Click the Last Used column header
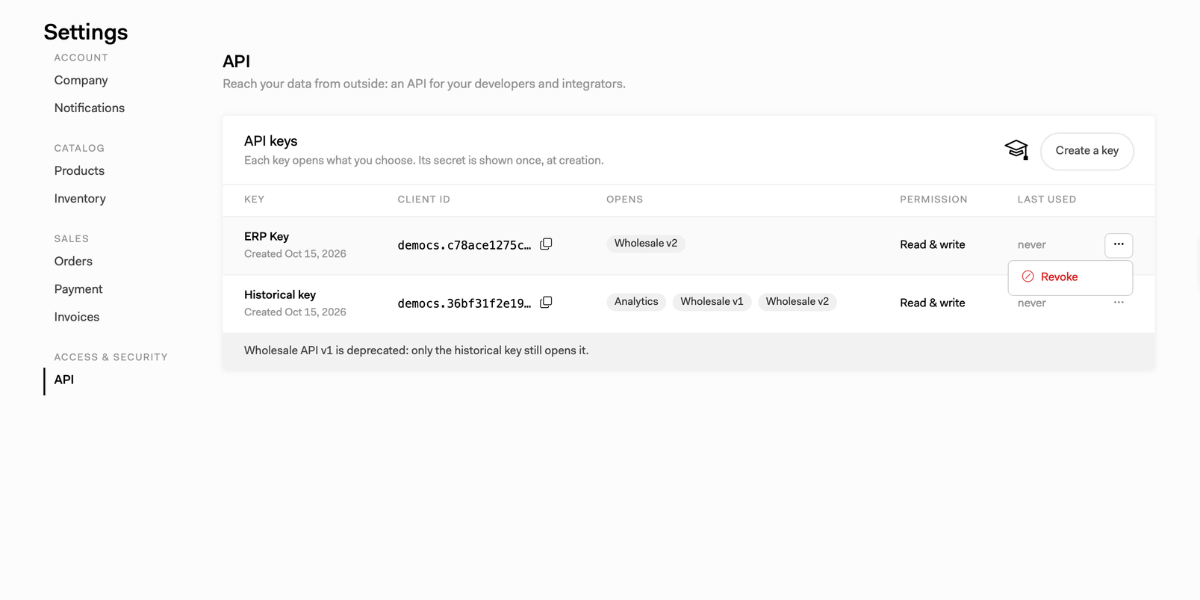The height and width of the screenshot is (600, 1200). [x=1047, y=200]
